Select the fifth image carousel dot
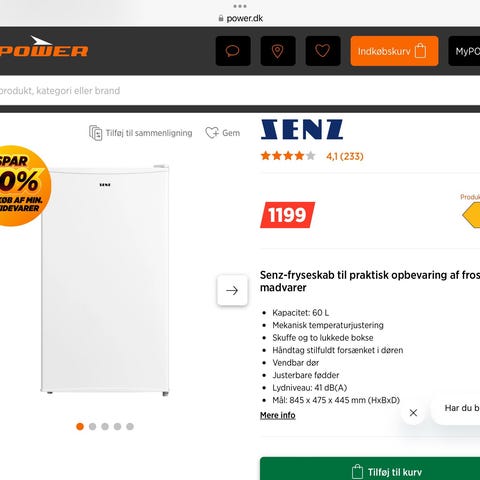 [x=130, y=426]
